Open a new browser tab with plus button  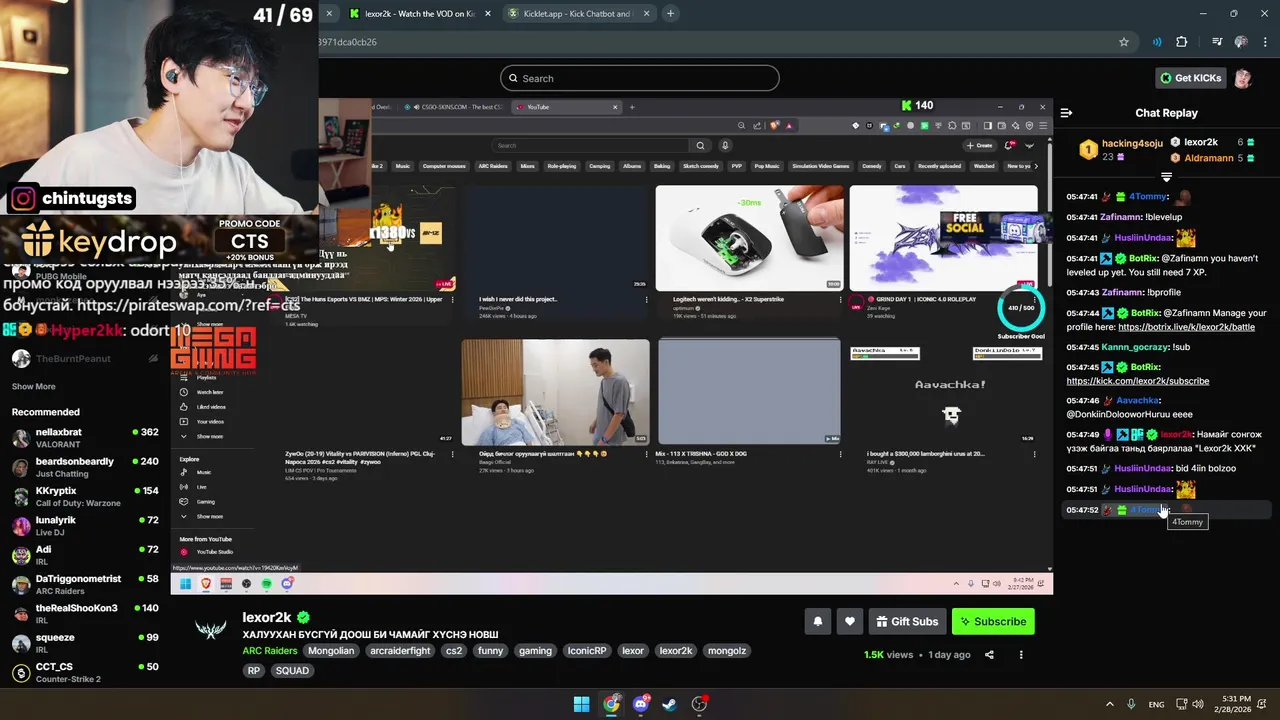[x=670, y=13]
